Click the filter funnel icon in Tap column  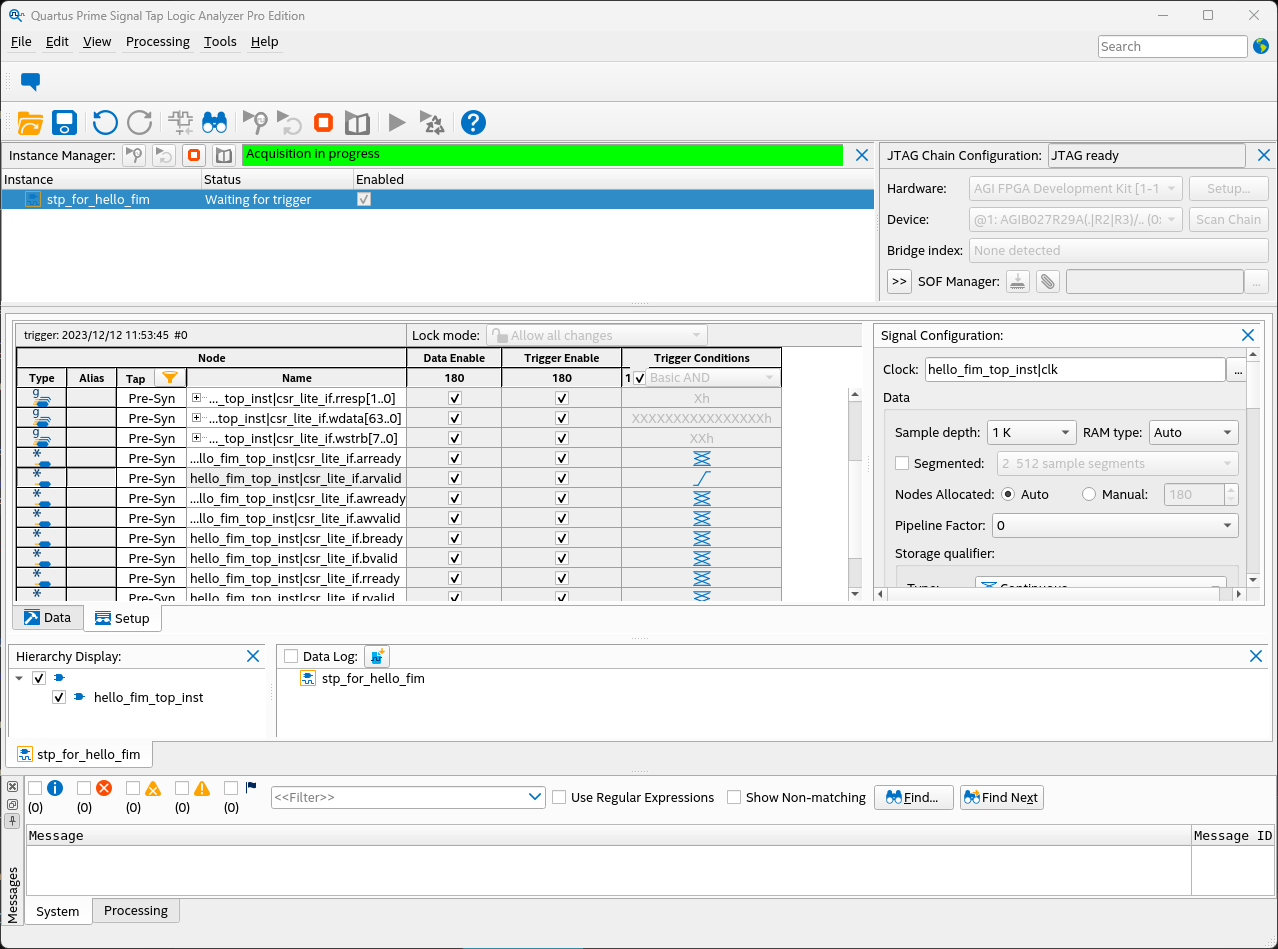point(170,378)
